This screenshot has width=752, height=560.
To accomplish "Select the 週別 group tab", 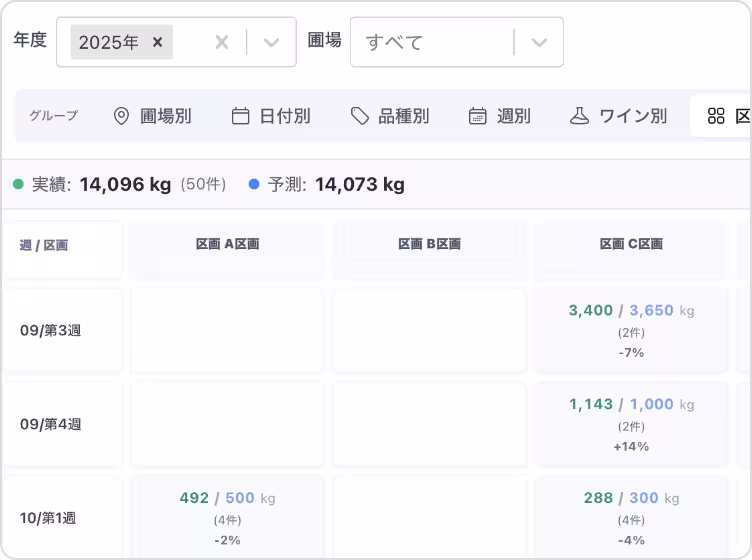I will [x=500, y=116].
